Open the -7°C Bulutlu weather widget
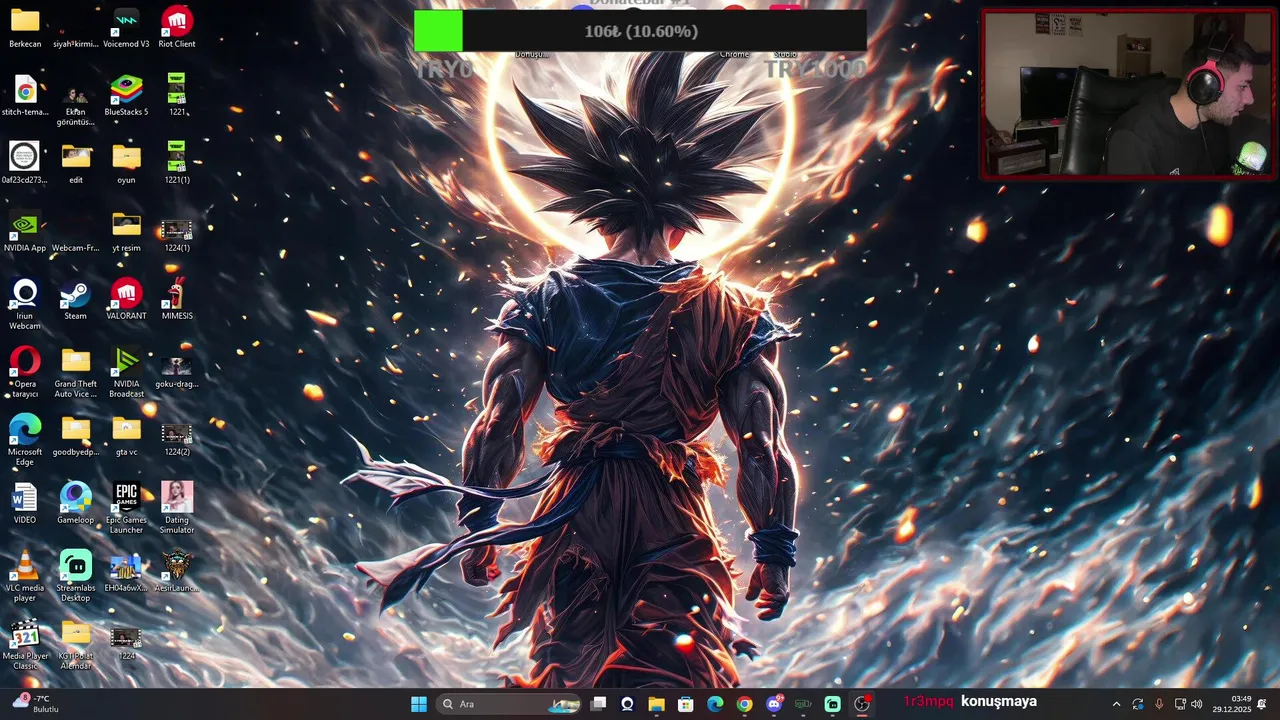The width and height of the screenshot is (1280, 720). pos(35,704)
